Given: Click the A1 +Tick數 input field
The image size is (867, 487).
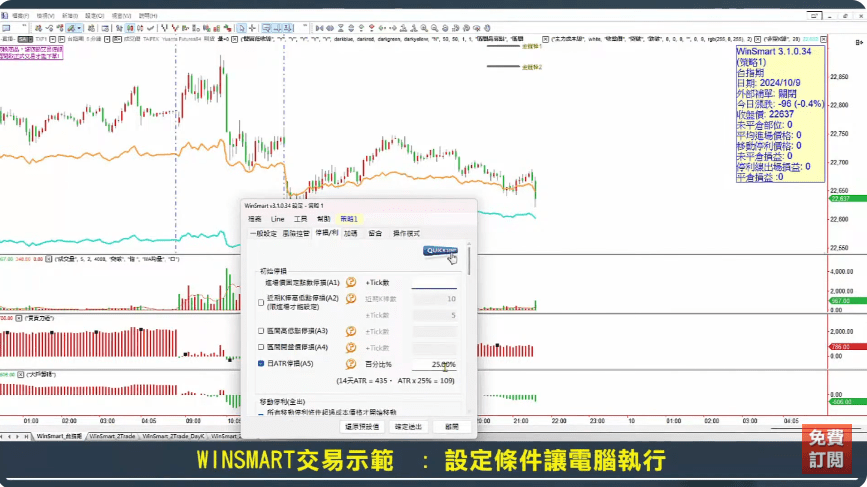Looking at the screenshot, I should click(x=434, y=282).
